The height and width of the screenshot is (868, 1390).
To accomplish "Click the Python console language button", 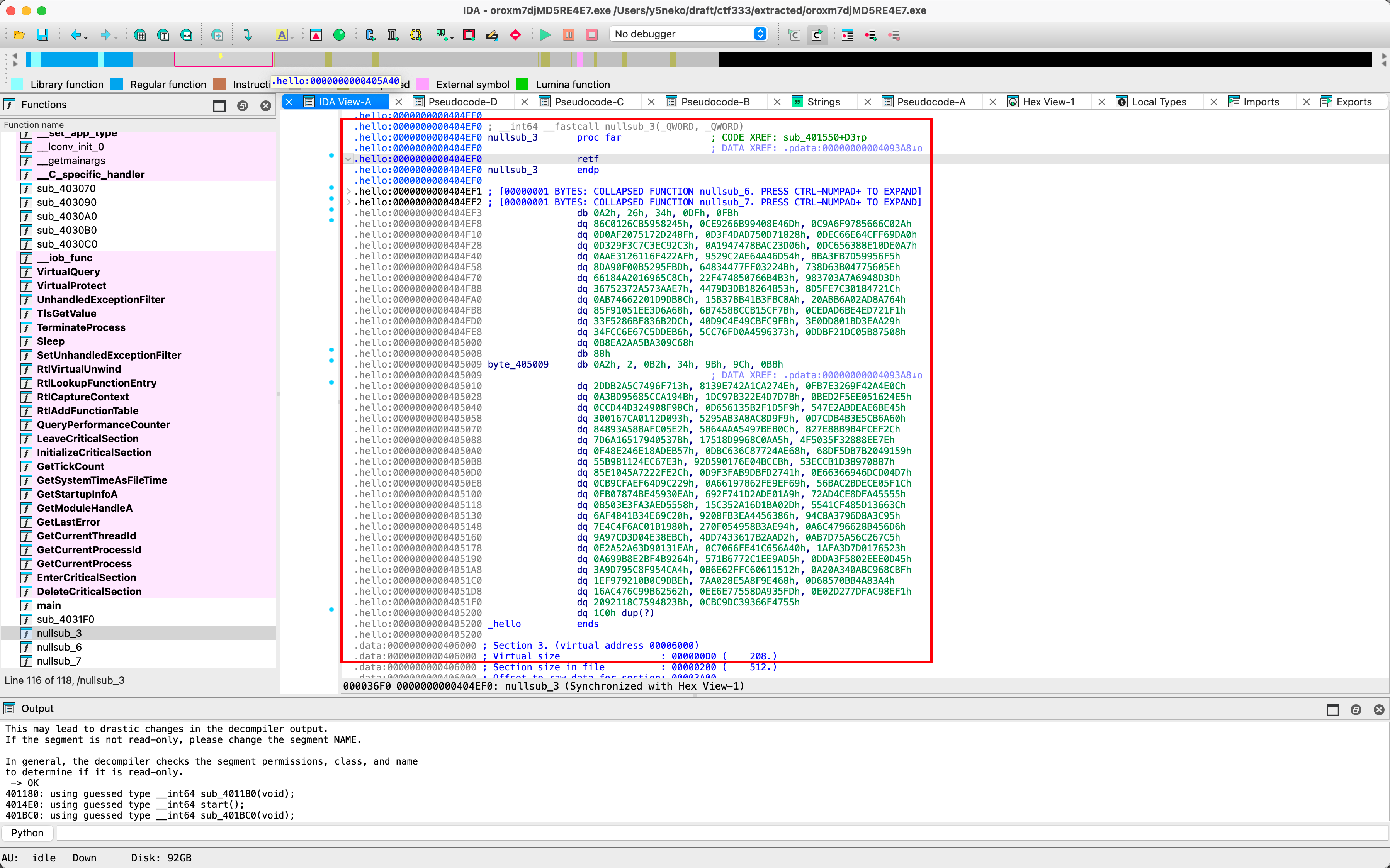I will pyautogui.click(x=27, y=832).
